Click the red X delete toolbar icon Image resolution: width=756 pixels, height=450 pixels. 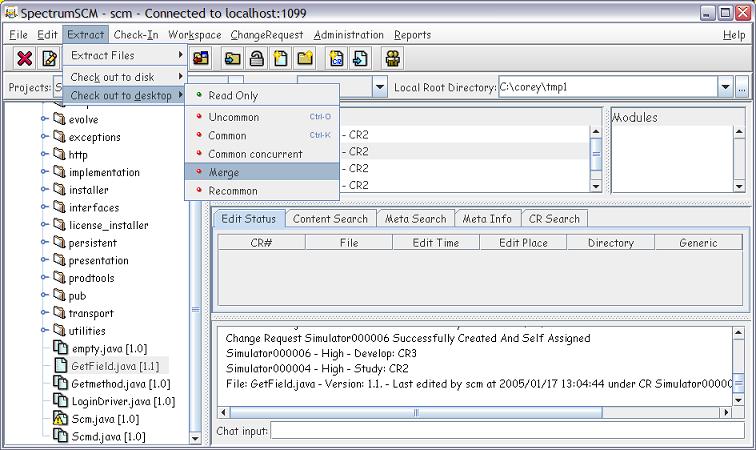pos(25,58)
